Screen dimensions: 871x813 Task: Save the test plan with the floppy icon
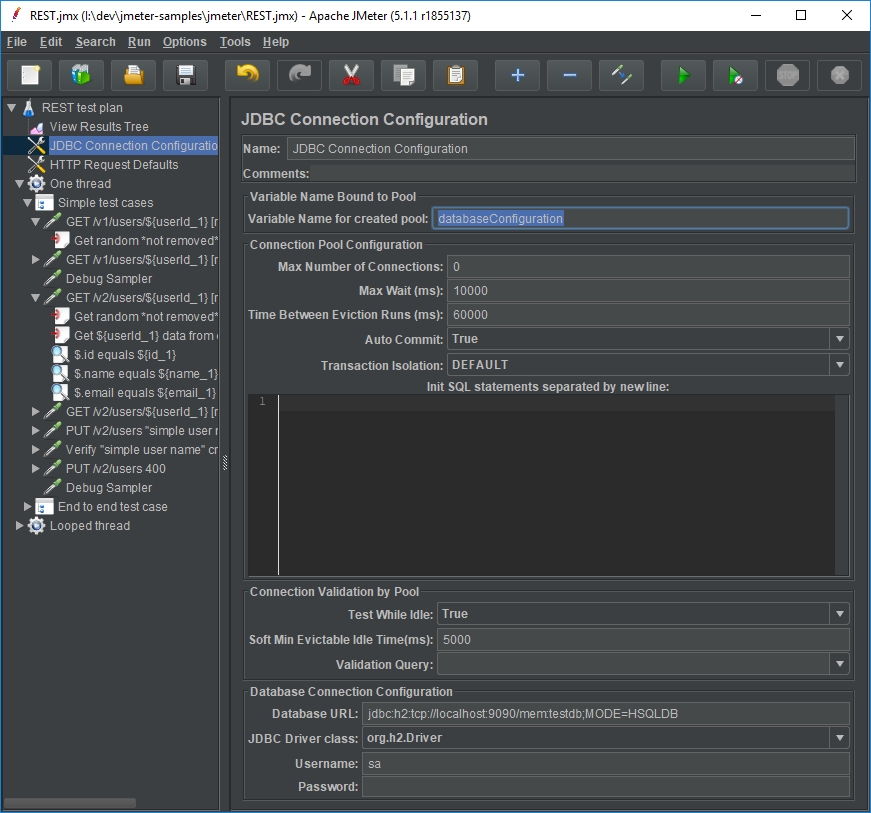186,75
